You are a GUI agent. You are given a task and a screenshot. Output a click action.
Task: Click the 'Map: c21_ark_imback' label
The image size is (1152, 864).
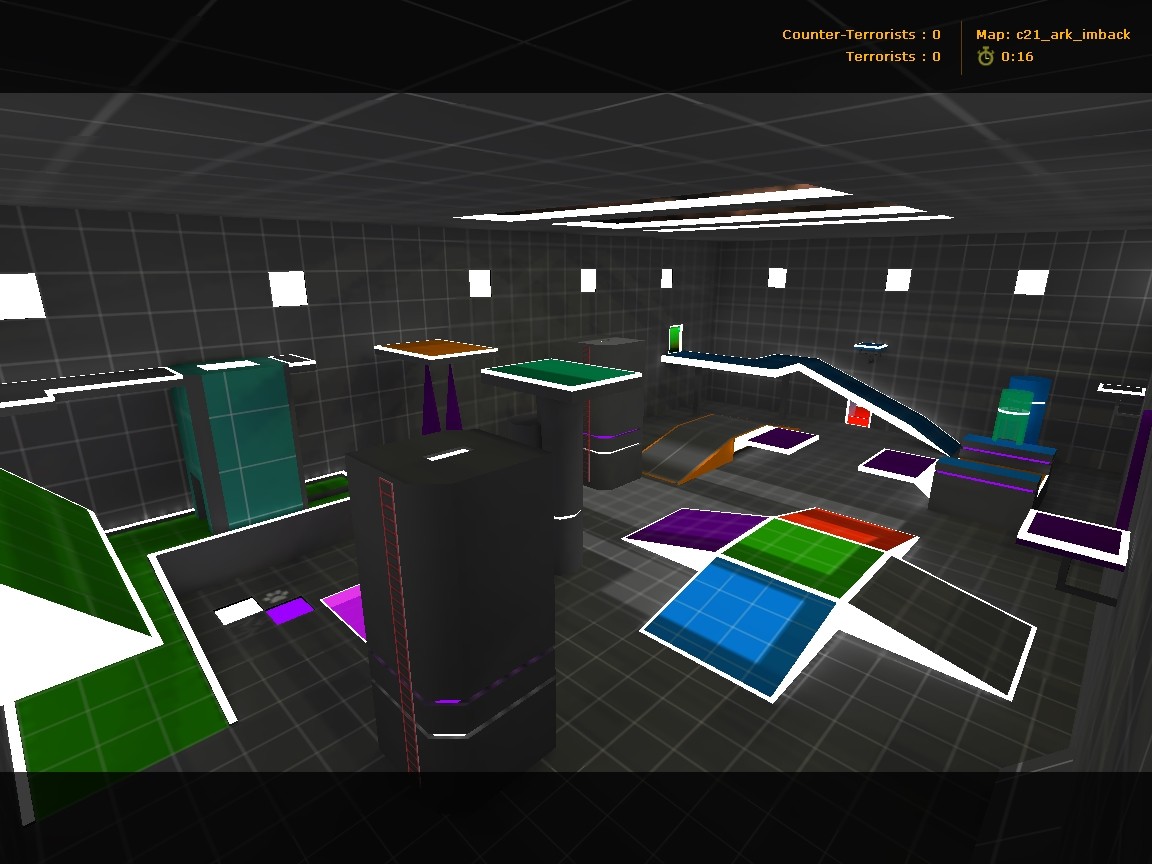1053,35
